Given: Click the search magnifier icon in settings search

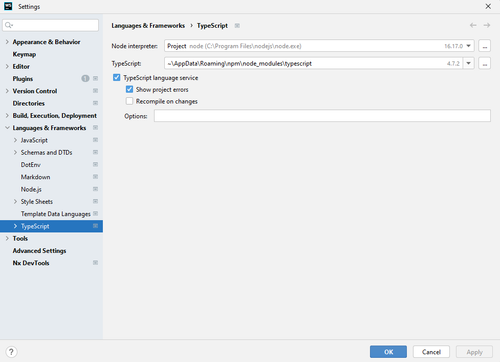Looking at the screenshot, I should [9, 25].
